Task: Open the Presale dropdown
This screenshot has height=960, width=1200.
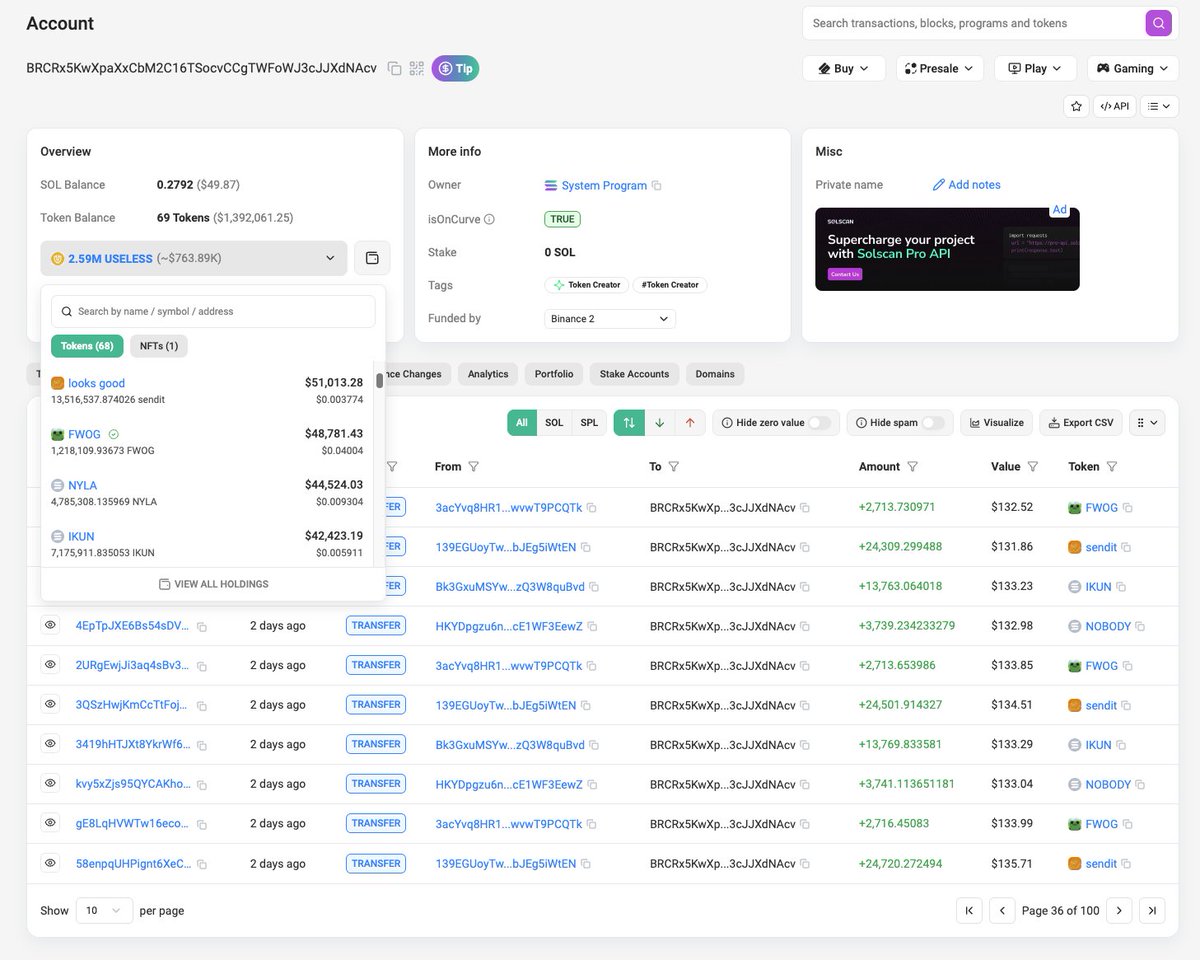Action: (x=940, y=68)
